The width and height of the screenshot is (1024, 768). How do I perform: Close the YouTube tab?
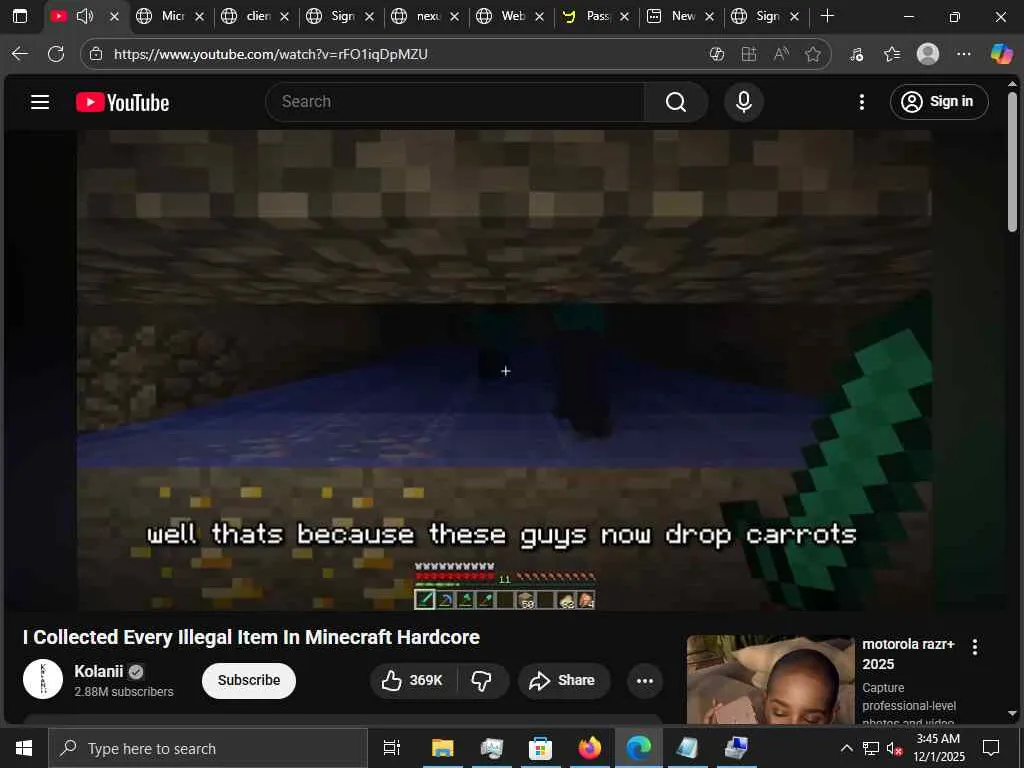(x=114, y=17)
